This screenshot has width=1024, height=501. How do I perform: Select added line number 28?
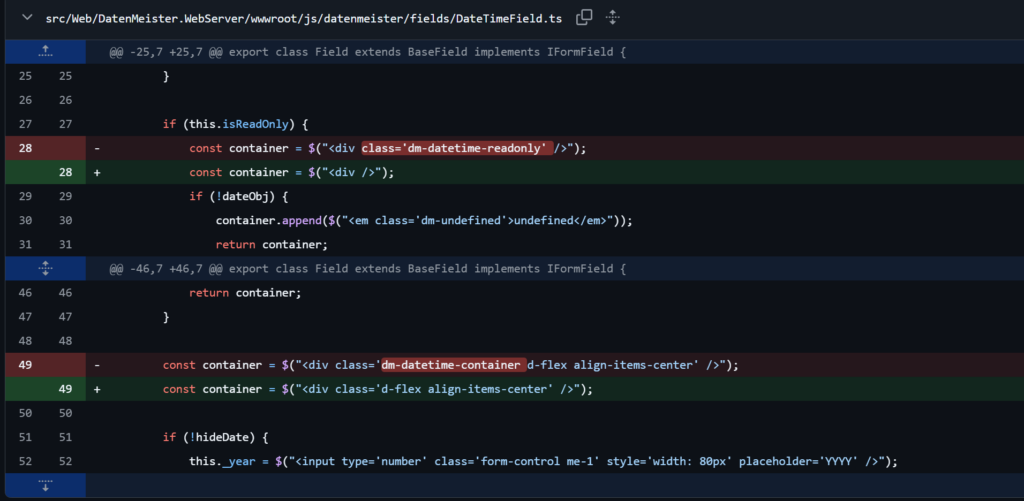tap(64, 172)
